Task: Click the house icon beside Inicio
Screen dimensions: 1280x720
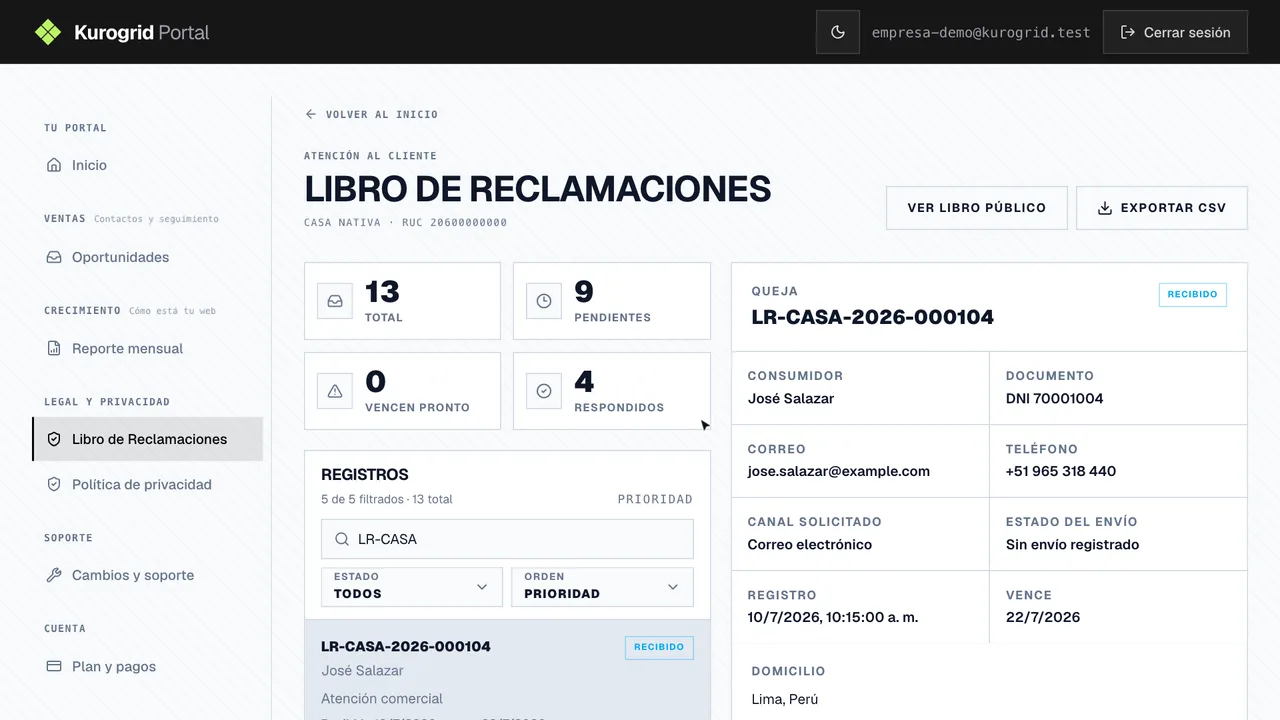Action: [x=54, y=165]
